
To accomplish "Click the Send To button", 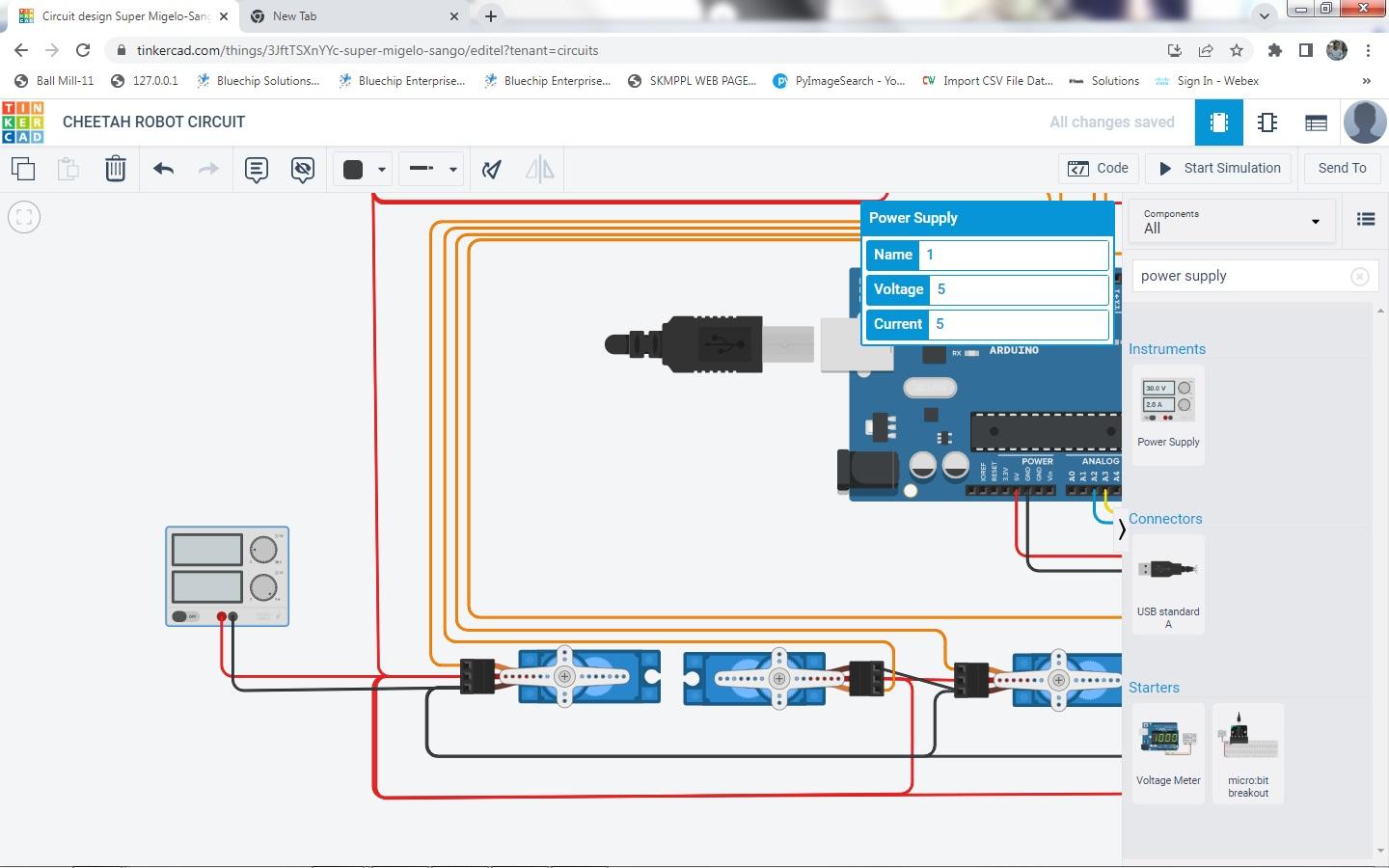I will point(1342,169).
